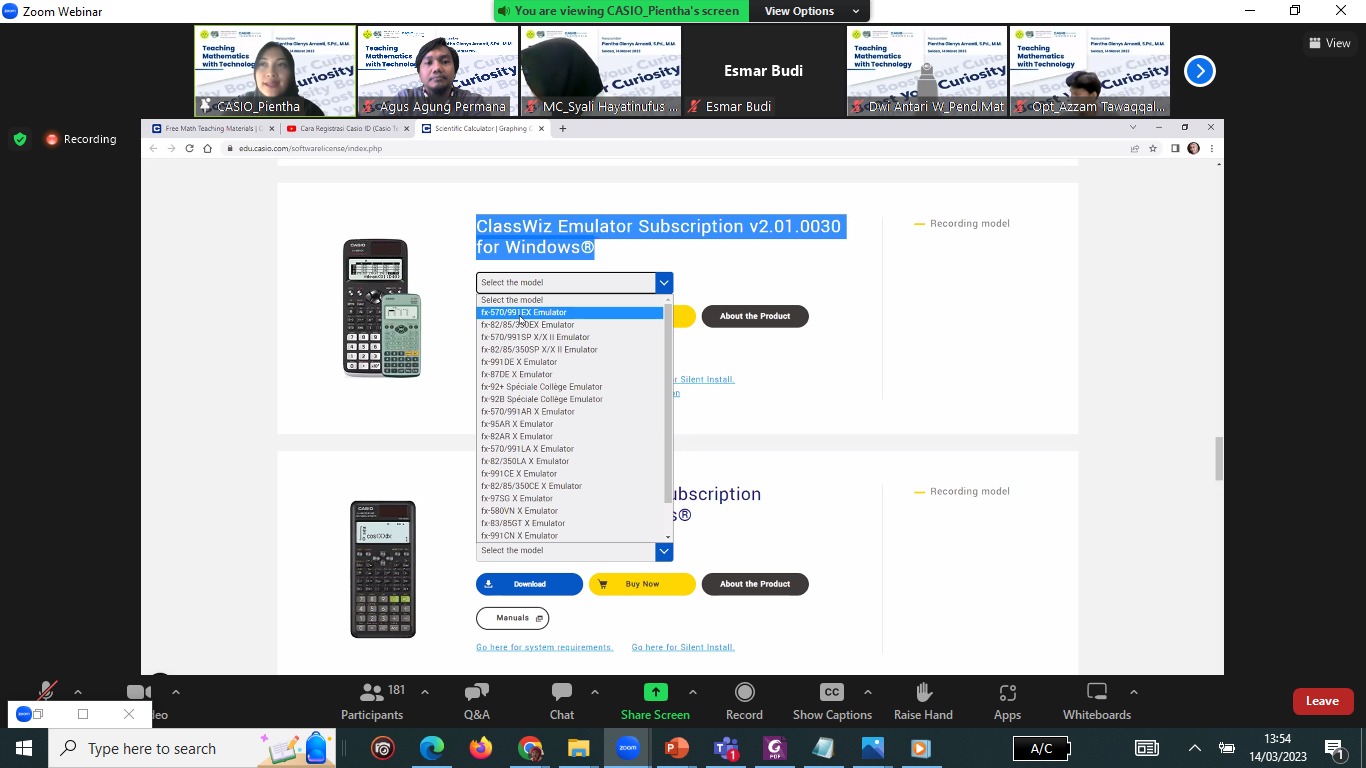Open the notification center icon
This screenshot has width=1366, height=768.
click(1335, 748)
